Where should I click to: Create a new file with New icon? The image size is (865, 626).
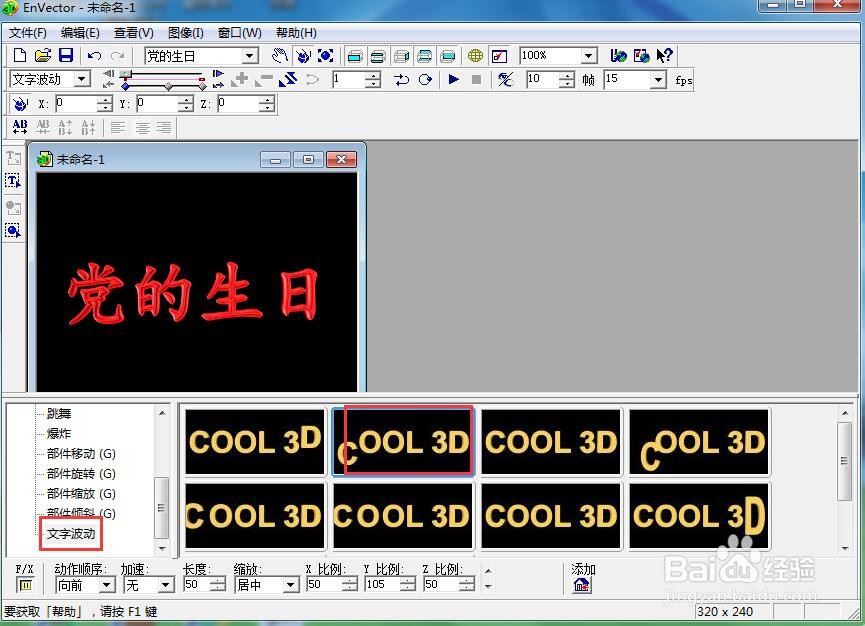click(19, 55)
